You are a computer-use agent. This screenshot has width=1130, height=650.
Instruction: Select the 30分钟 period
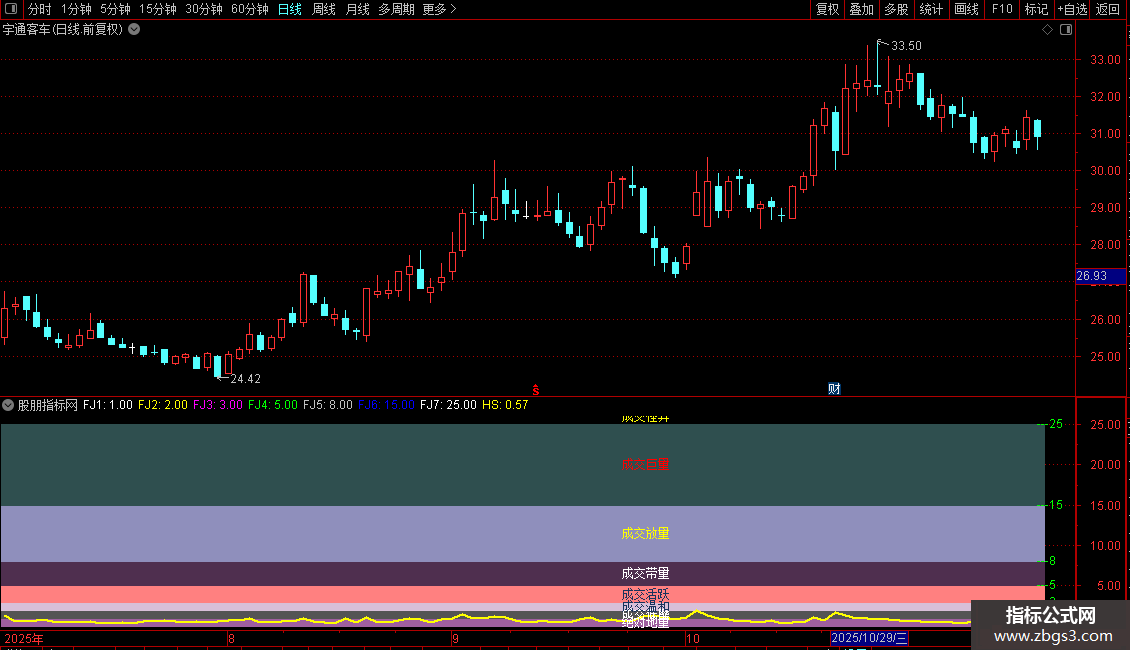(x=204, y=9)
